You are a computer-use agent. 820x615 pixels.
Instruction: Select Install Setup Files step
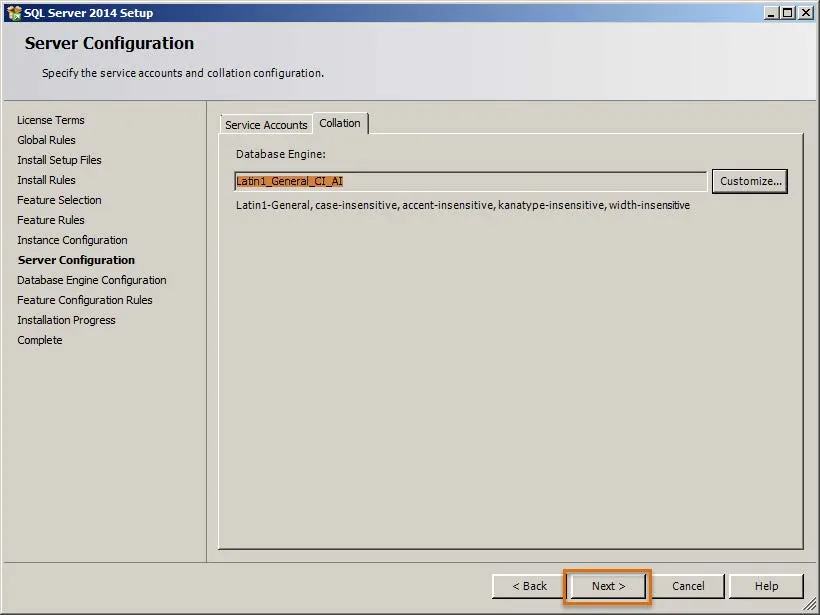(x=59, y=160)
